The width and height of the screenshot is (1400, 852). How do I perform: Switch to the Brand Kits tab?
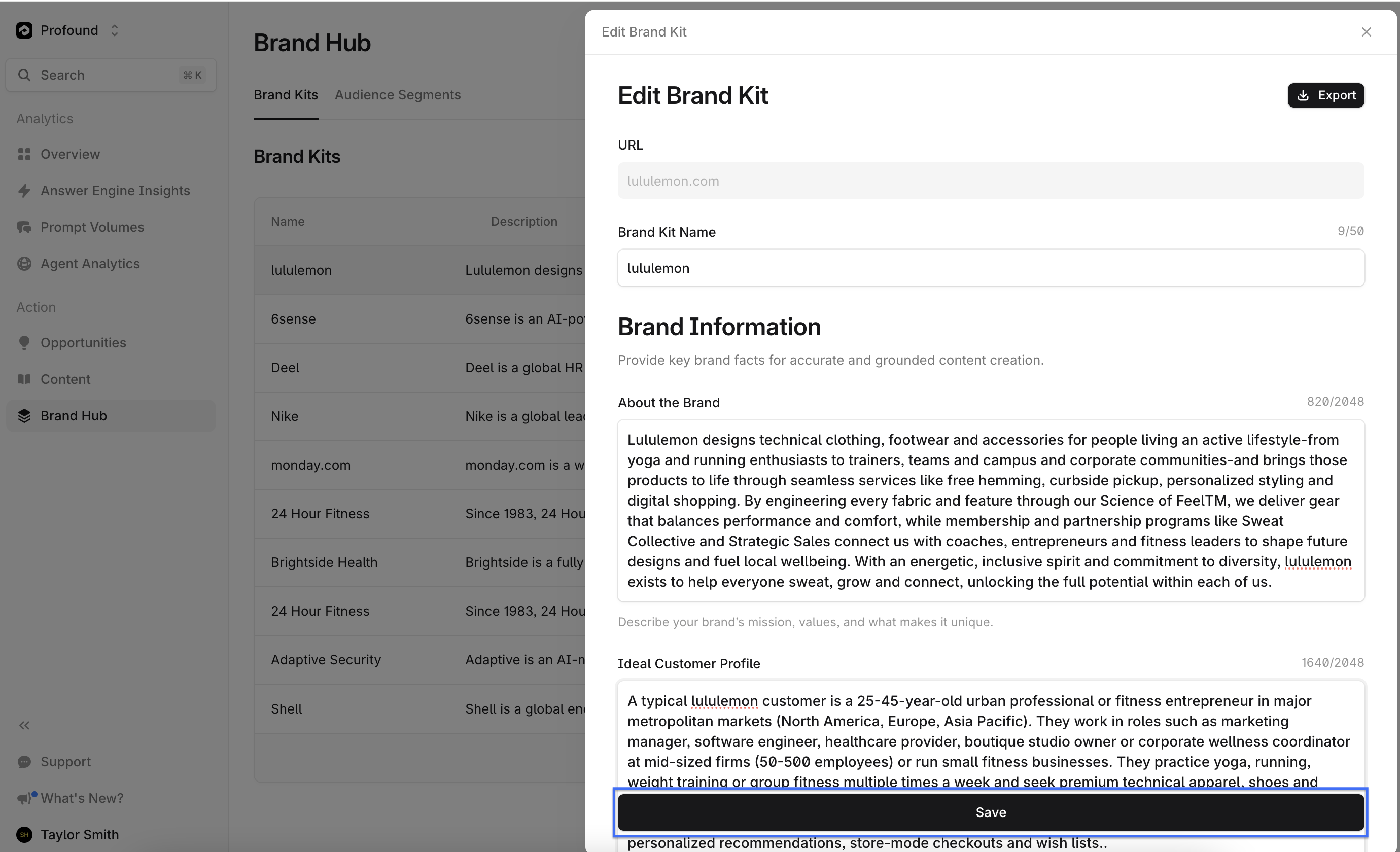pos(286,95)
